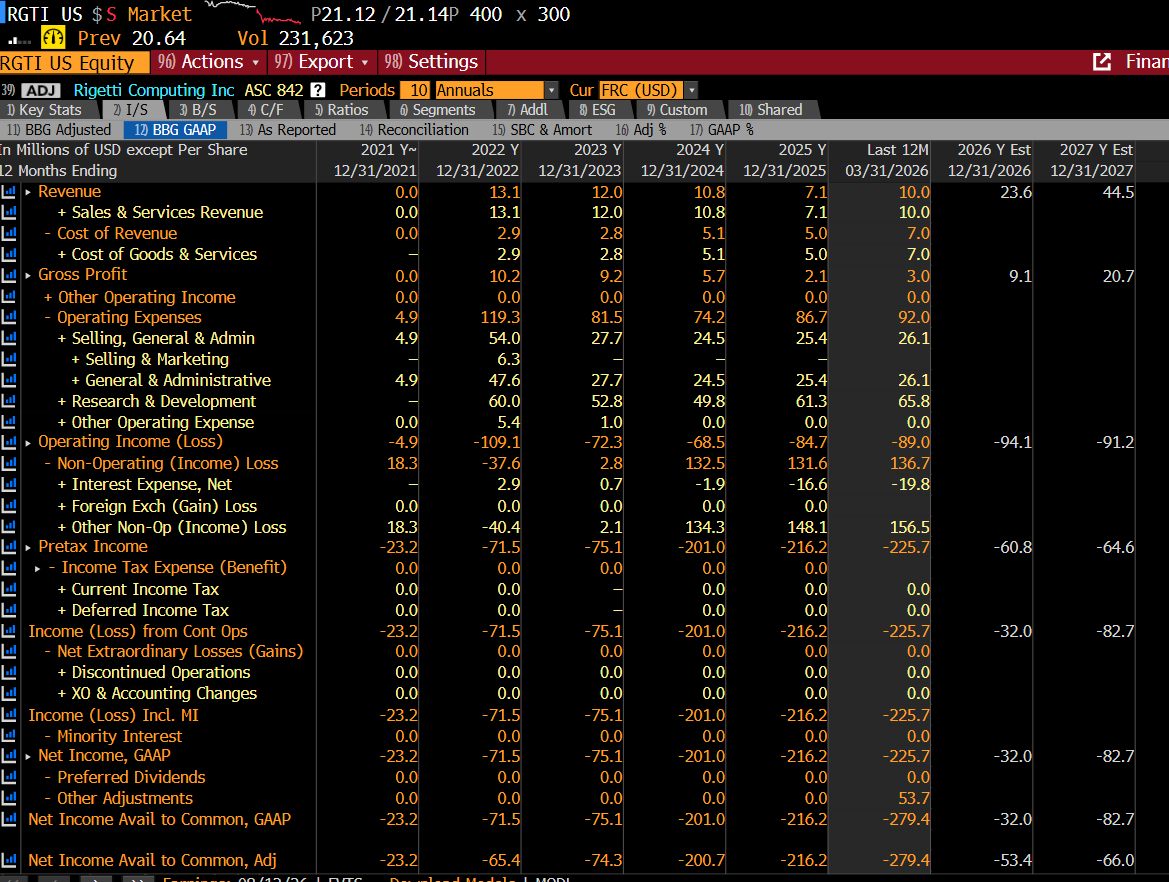The width and height of the screenshot is (1169, 882).
Task: Click chart icon for Discontinued Operations
Action: 9,672
